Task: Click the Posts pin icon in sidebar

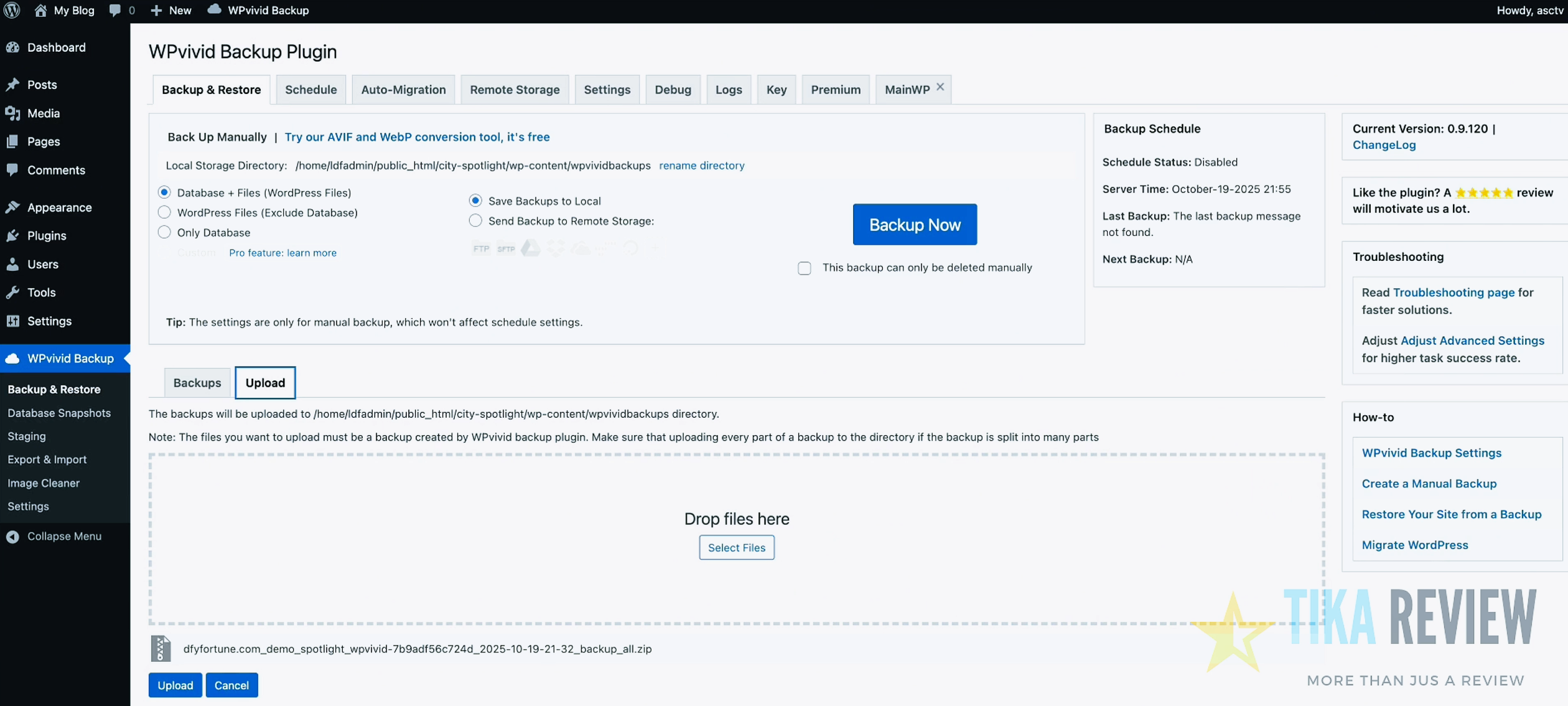Action: coord(12,84)
